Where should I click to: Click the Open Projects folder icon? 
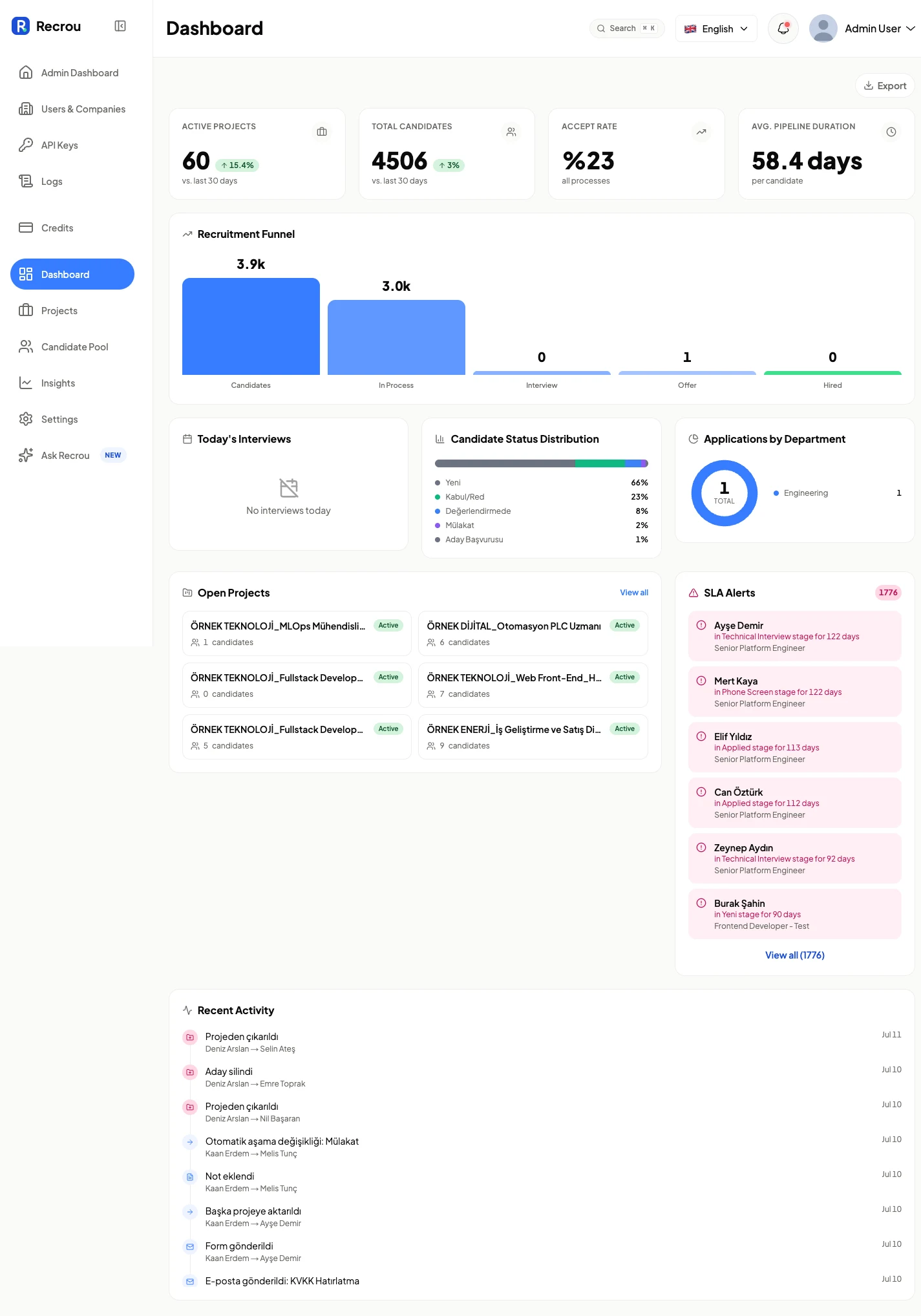point(187,593)
